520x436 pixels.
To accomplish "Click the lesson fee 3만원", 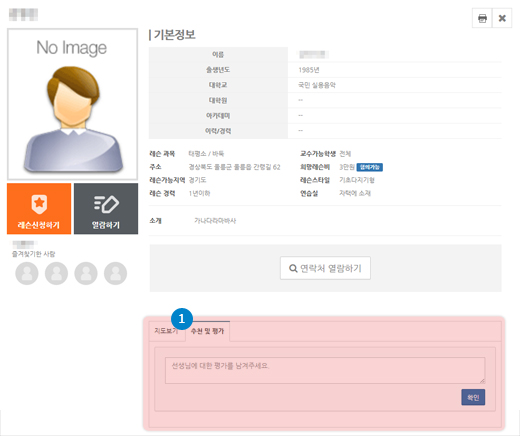I will [347, 167].
